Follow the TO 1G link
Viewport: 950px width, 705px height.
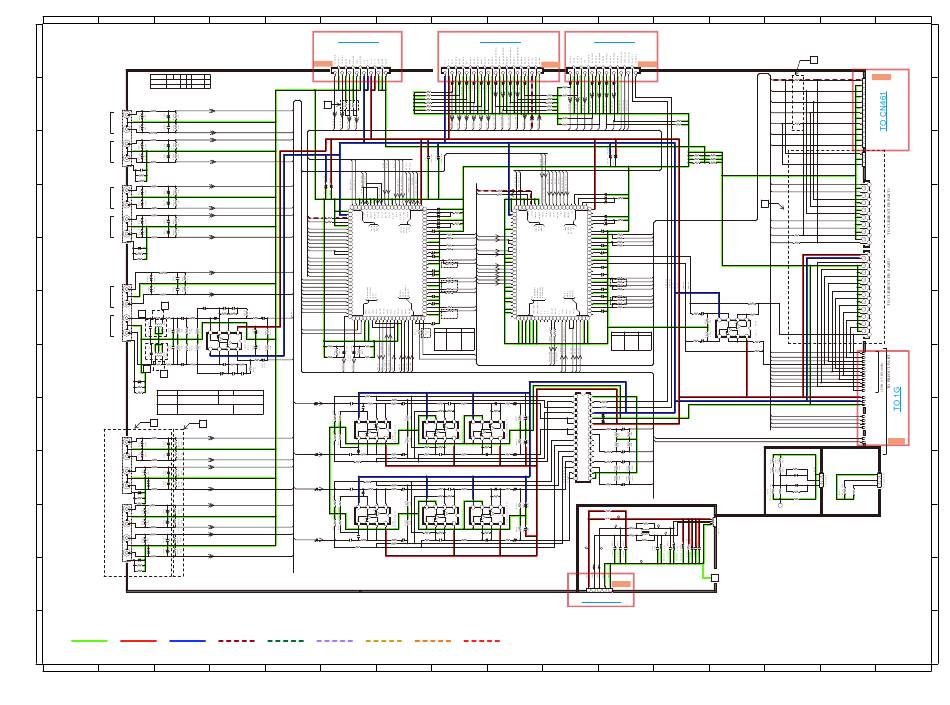coord(897,399)
